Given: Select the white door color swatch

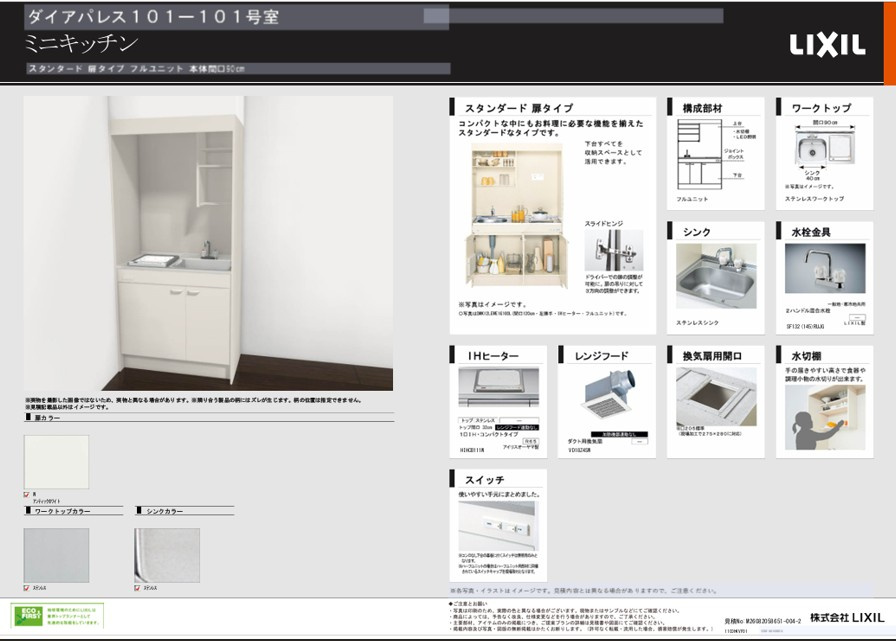Looking at the screenshot, I should click(x=56, y=462).
